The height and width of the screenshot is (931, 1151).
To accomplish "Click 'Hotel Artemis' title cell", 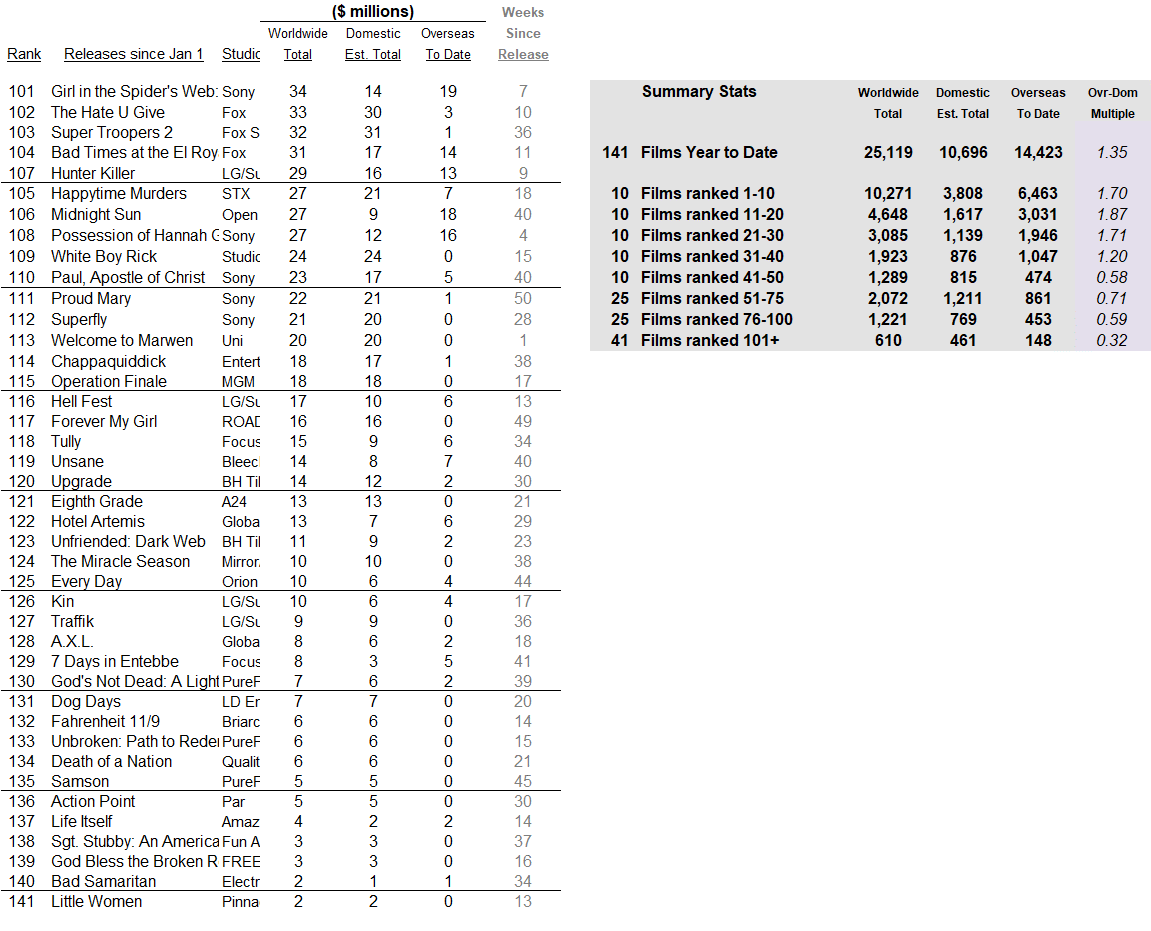I will 98,521.
